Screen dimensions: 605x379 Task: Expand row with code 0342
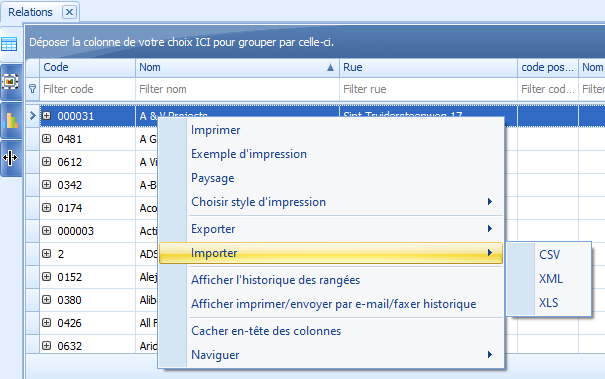pos(47,184)
